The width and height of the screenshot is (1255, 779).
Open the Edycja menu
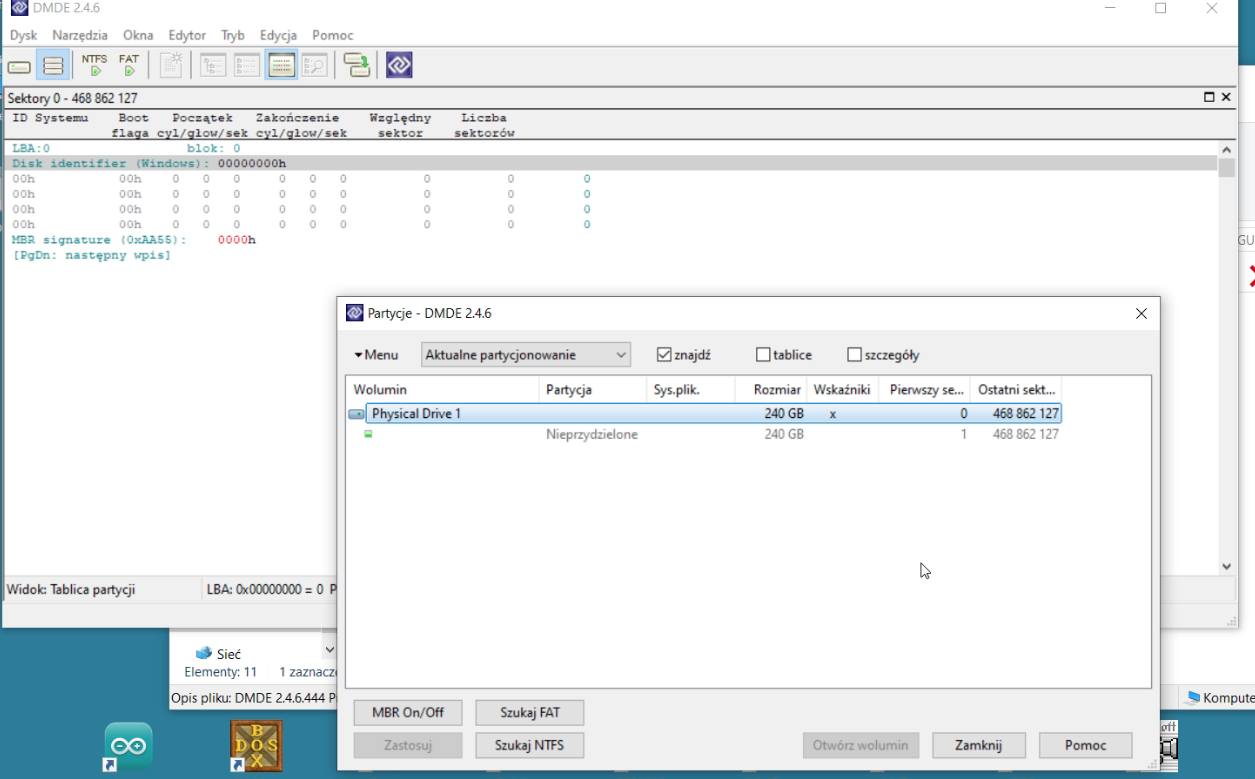[x=278, y=35]
